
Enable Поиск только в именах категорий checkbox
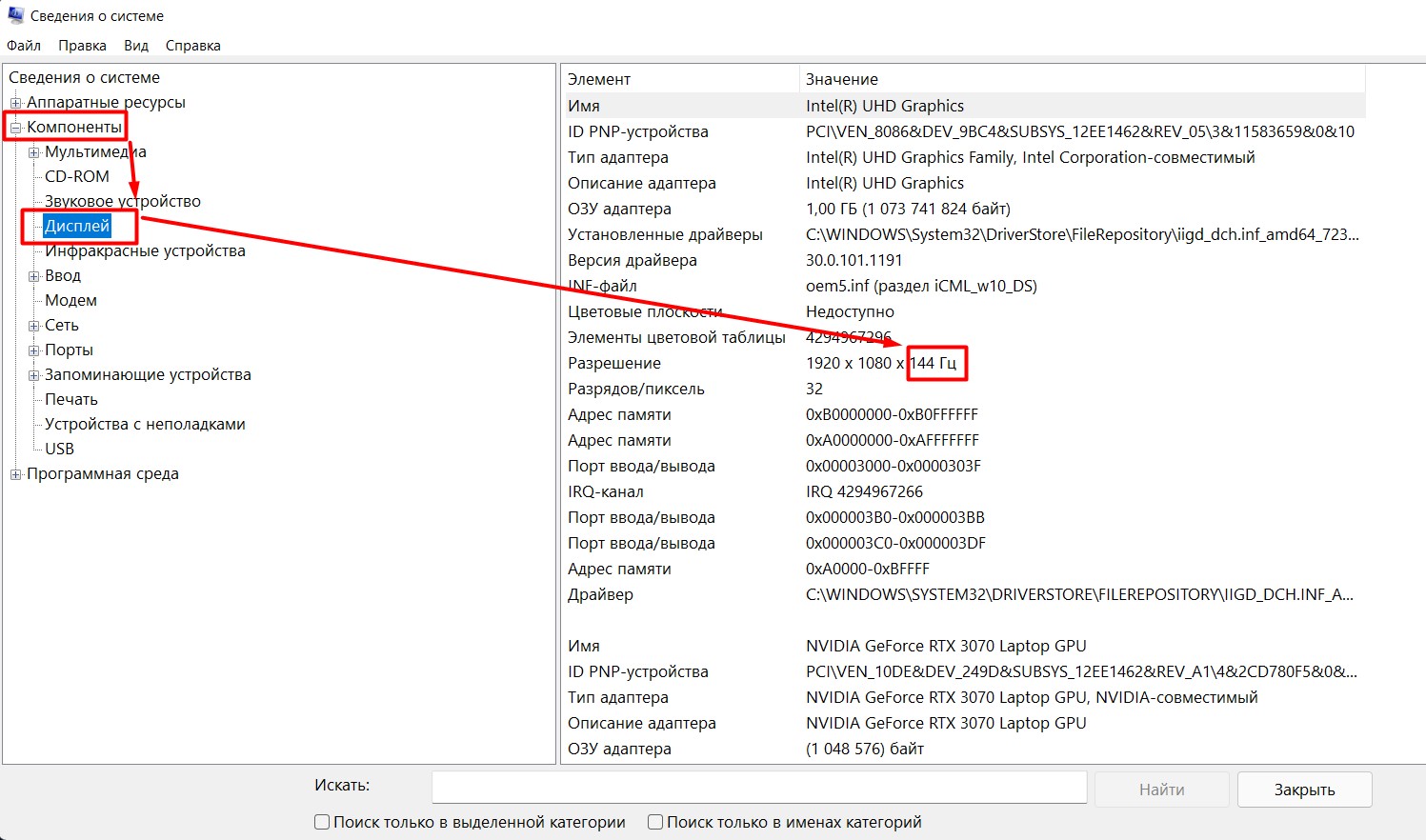(x=655, y=822)
